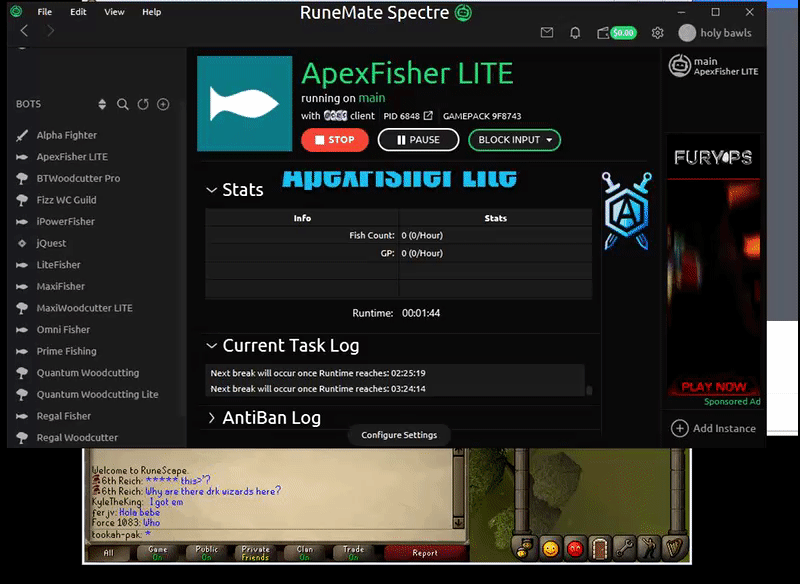Click the refresh bots icon
The image size is (800, 584).
[x=143, y=104]
